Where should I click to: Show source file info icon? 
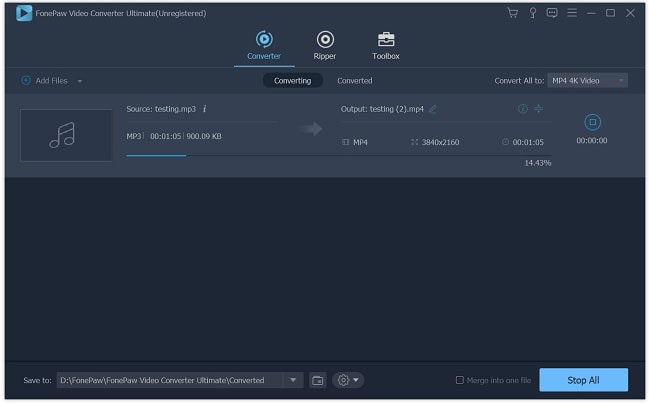(204, 109)
